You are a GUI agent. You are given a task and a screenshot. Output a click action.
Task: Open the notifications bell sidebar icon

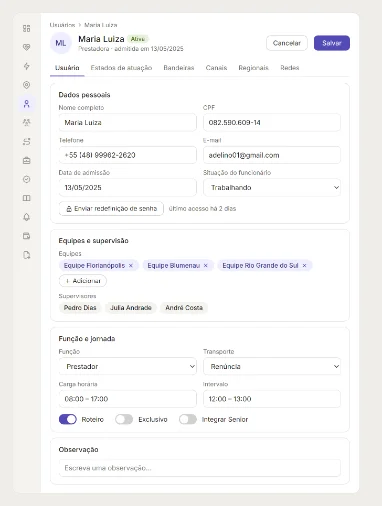tap(27, 217)
